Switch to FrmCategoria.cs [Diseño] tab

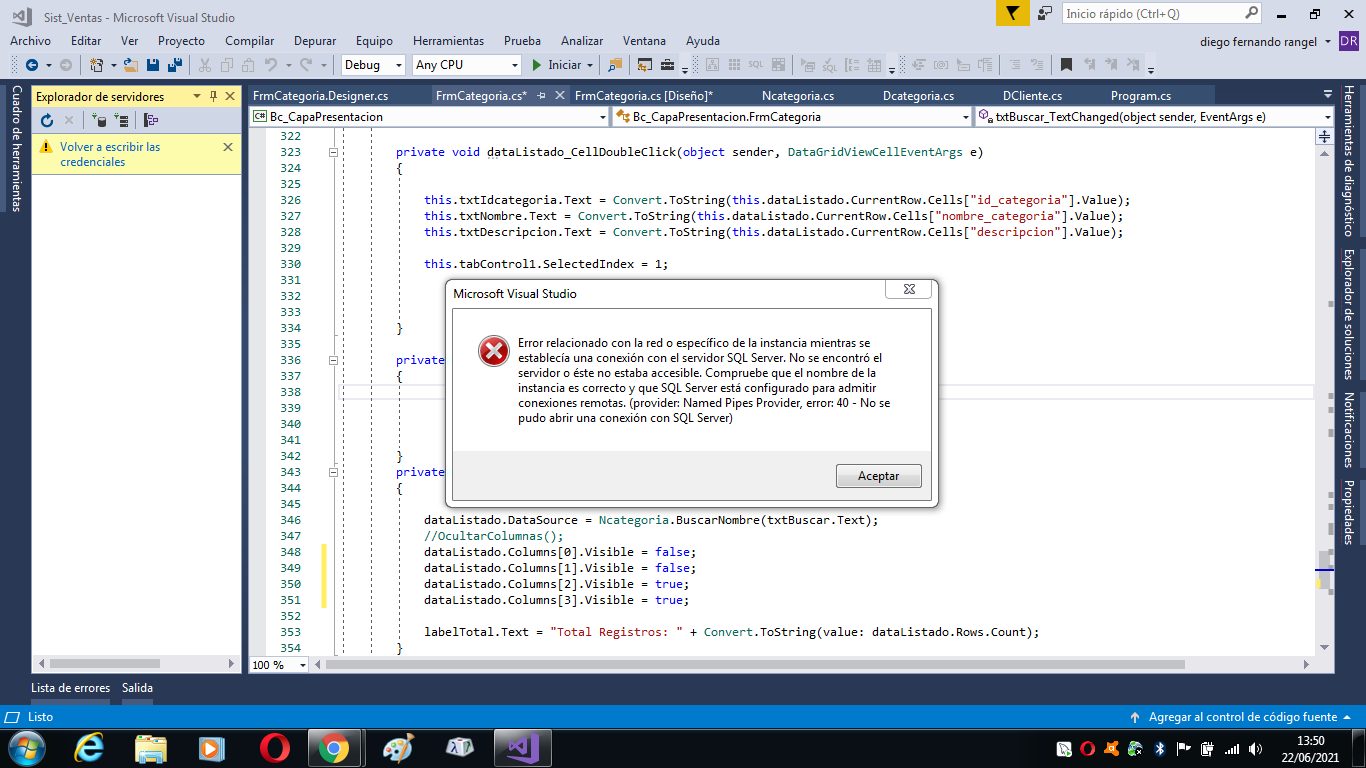[644, 96]
